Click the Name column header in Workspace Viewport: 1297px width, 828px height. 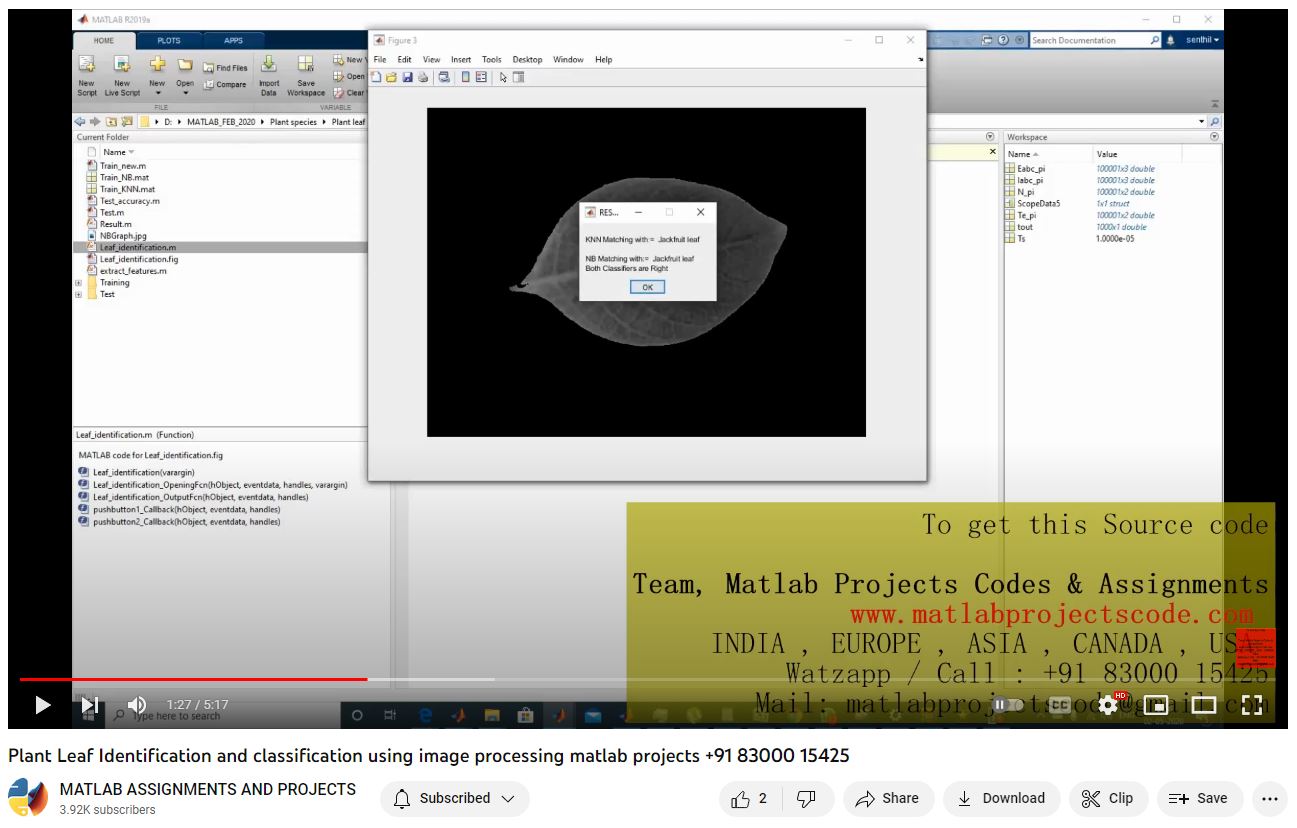point(1049,154)
